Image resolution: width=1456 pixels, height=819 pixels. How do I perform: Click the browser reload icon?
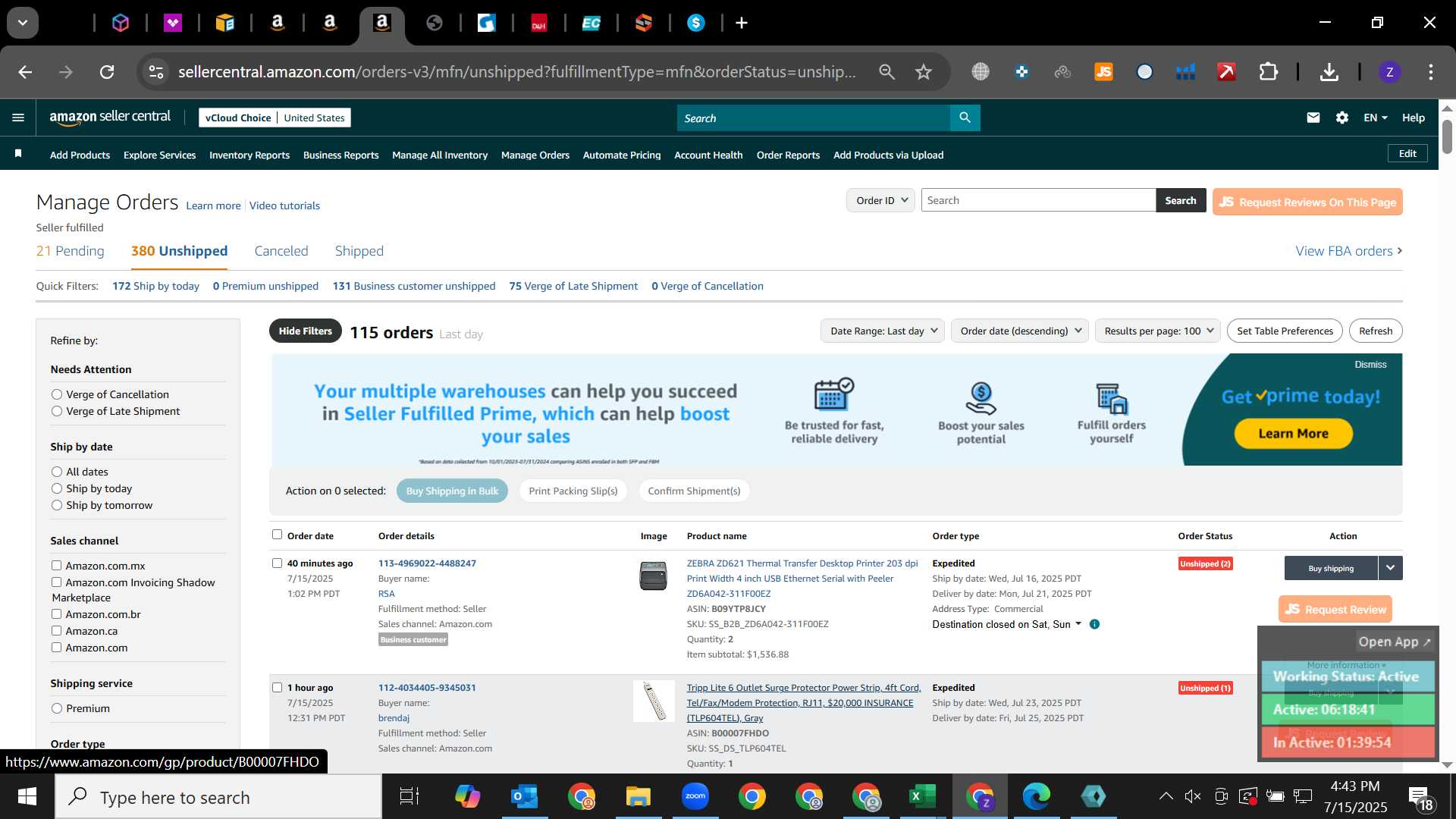pyautogui.click(x=107, y=72)
